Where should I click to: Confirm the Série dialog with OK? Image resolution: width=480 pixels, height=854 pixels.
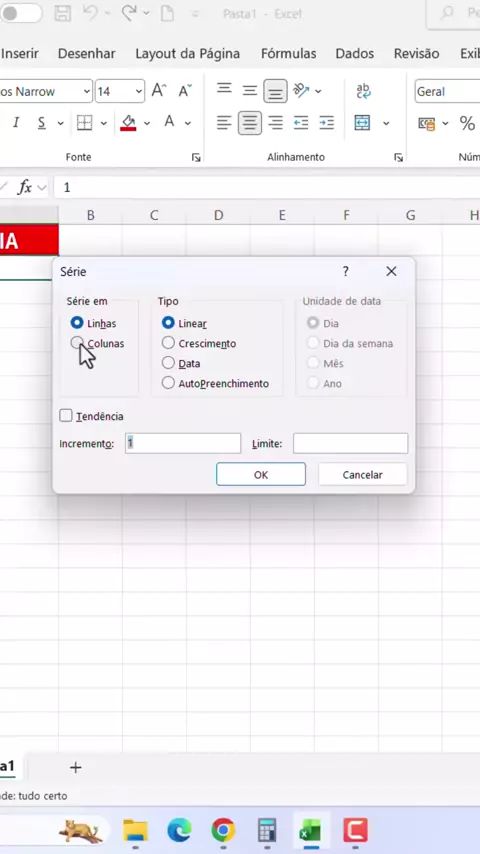coord(261,474)
